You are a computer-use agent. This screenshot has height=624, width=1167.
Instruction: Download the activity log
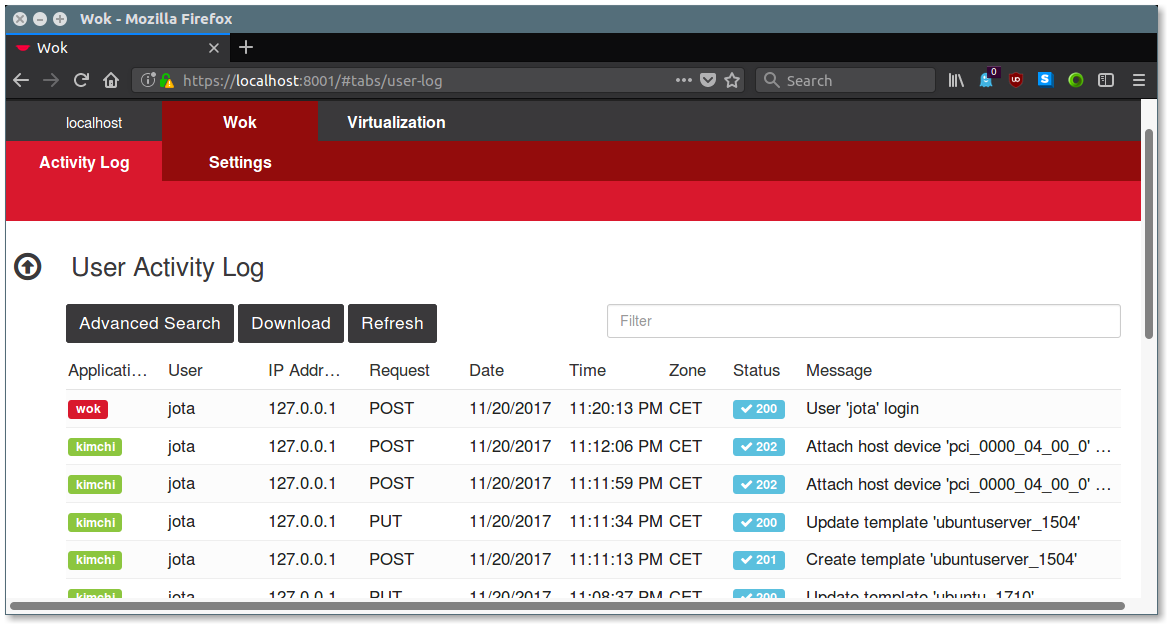click(291, 323)
